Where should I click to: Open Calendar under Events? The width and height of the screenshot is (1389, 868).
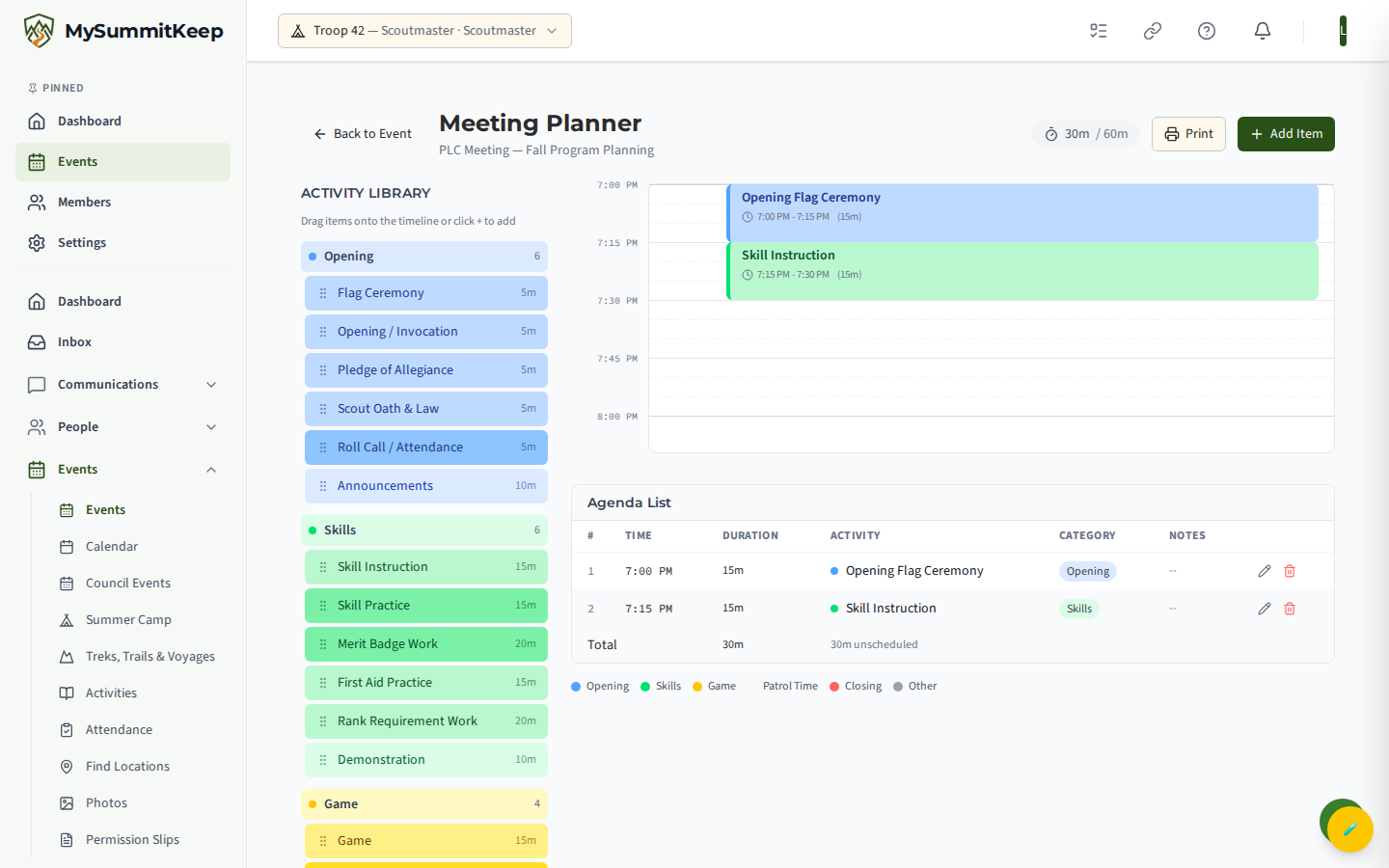tap(139, 547)
